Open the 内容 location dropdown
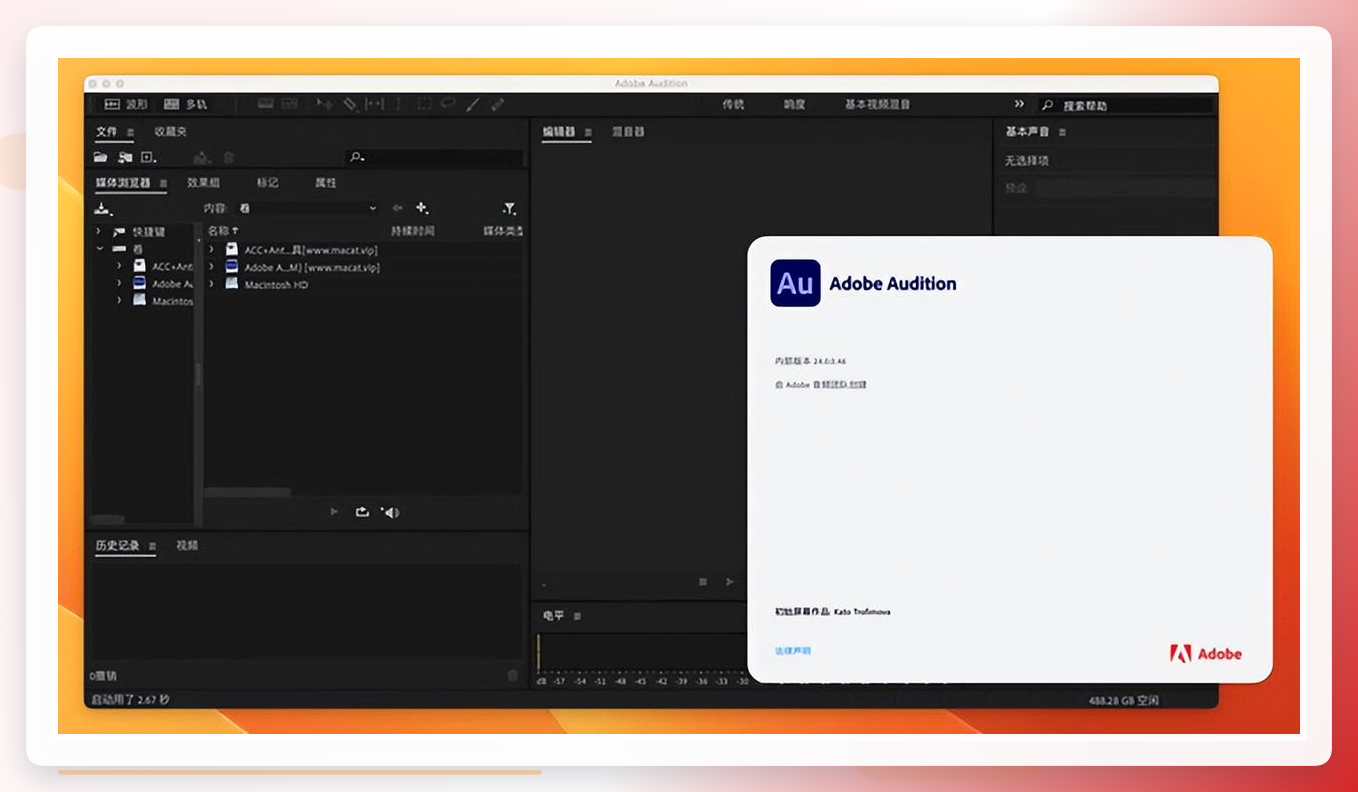 pyautogui.click(x=307, y=208)
